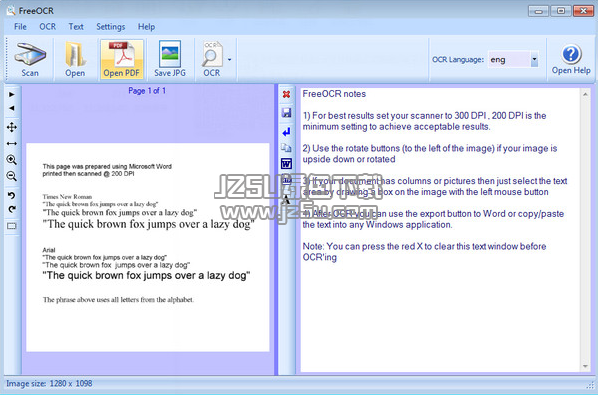Viewport: 598px width, 395px height.
Task: Go to next page with right arrow
Action: [x=12, y=94]
